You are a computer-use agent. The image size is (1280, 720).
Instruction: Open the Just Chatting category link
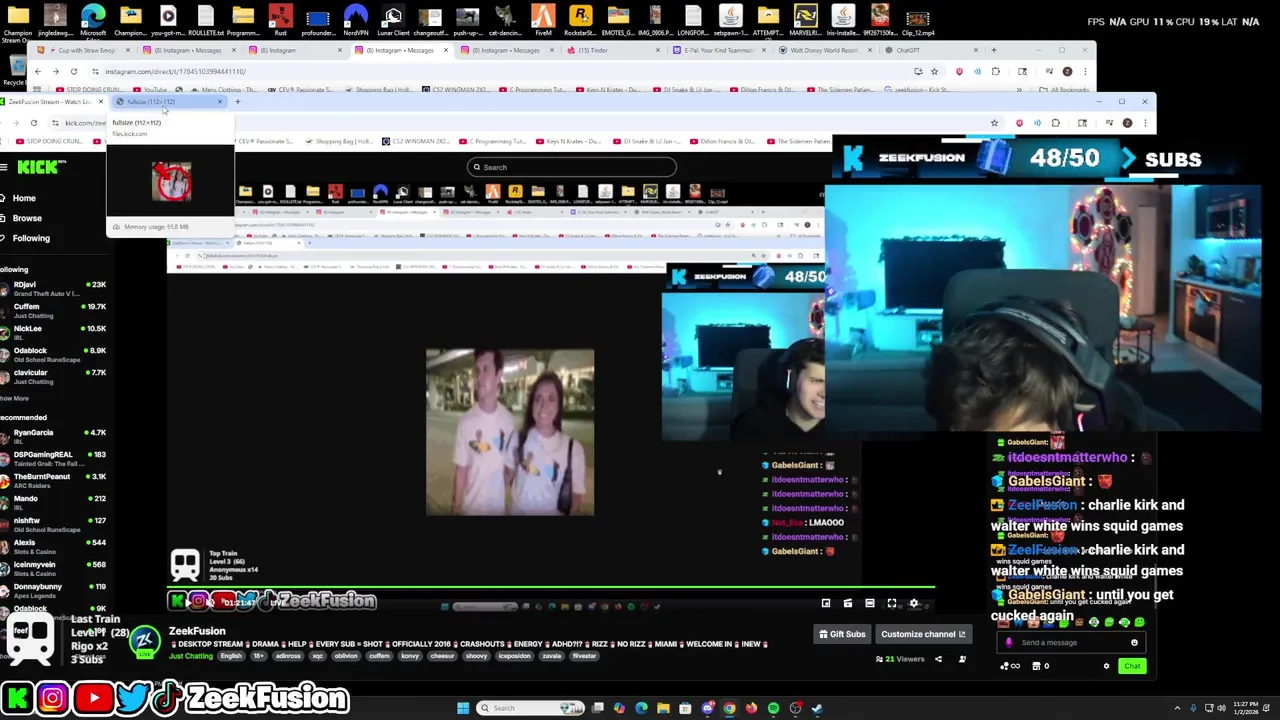(190, 656)
